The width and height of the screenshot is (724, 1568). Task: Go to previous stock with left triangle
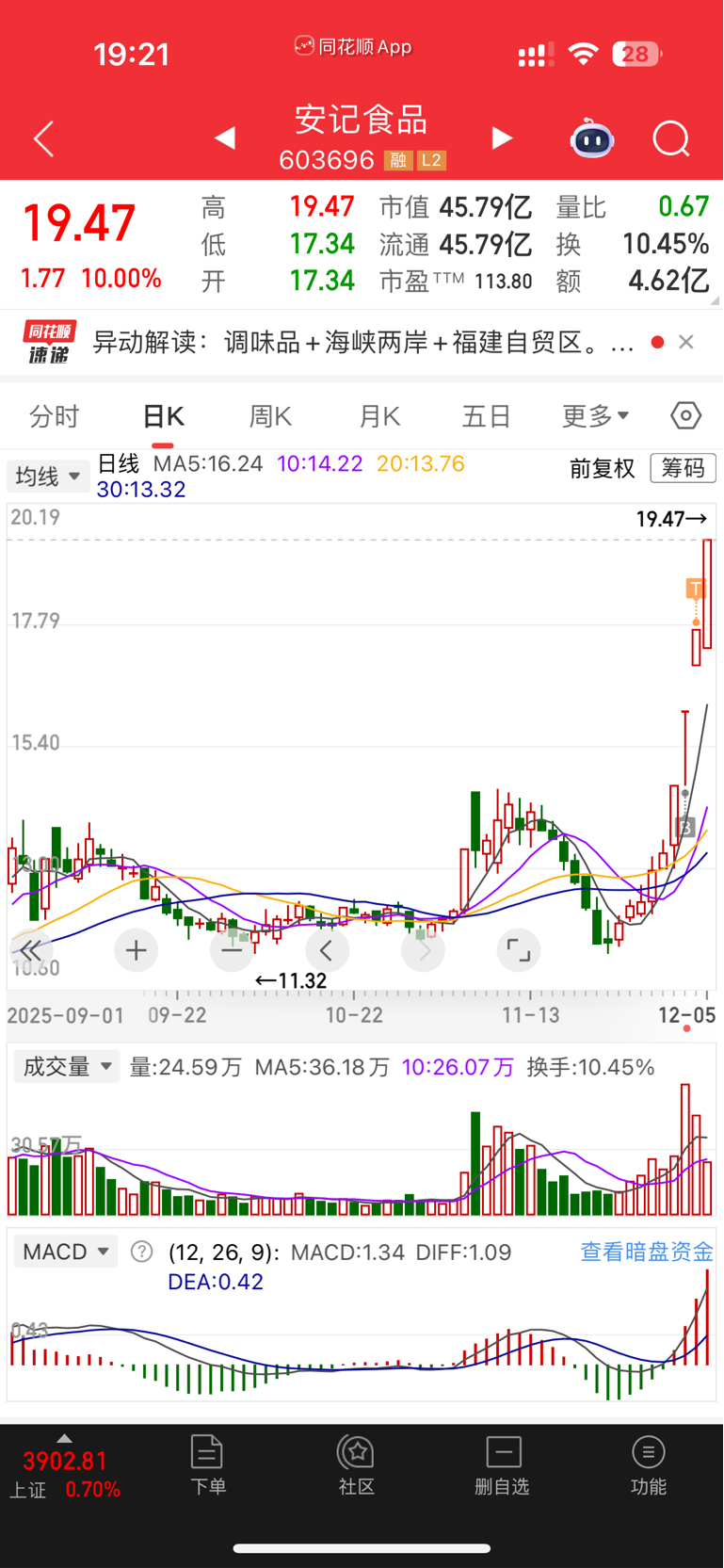225,138
